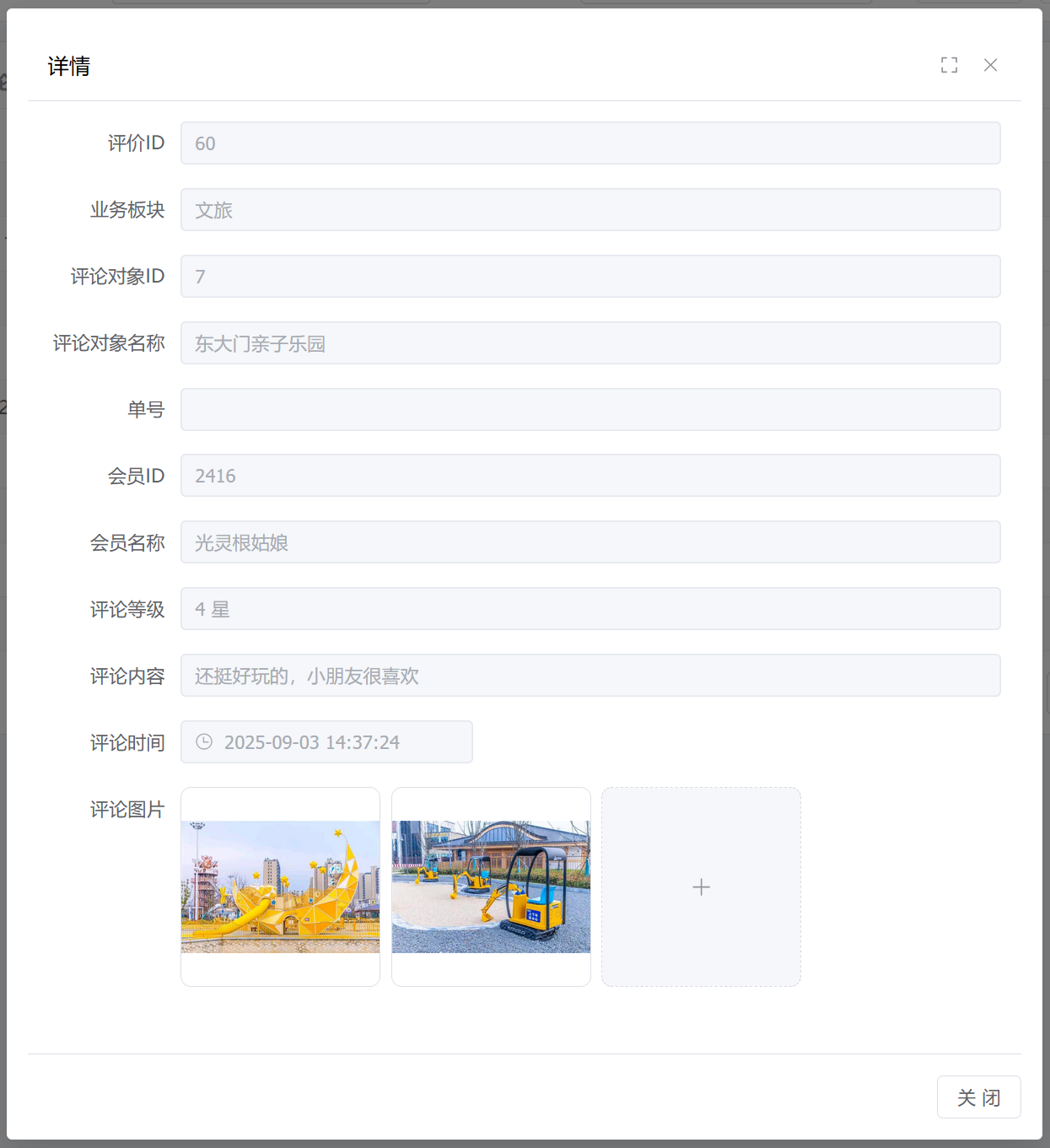Click the 评论图片 label text
1050x1148 pixels.
(127, 810)
